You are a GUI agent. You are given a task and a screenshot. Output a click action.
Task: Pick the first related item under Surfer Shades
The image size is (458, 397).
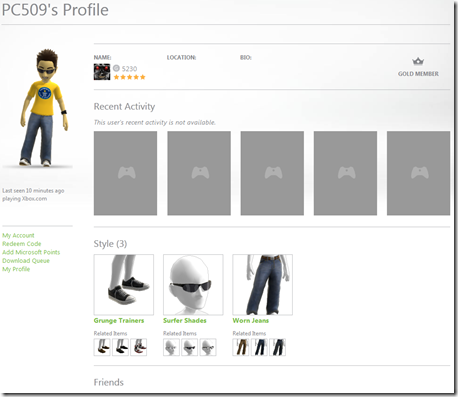point(171,347)
